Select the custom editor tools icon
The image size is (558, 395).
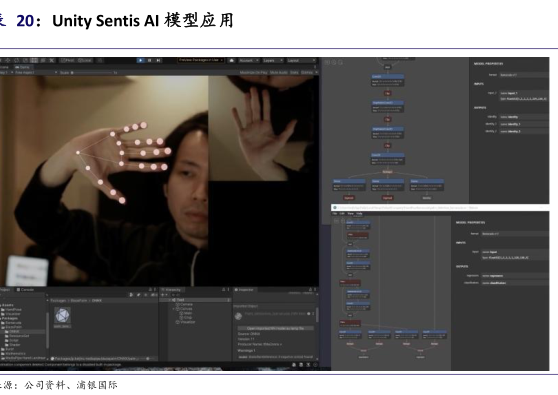(x=52, y=60)
